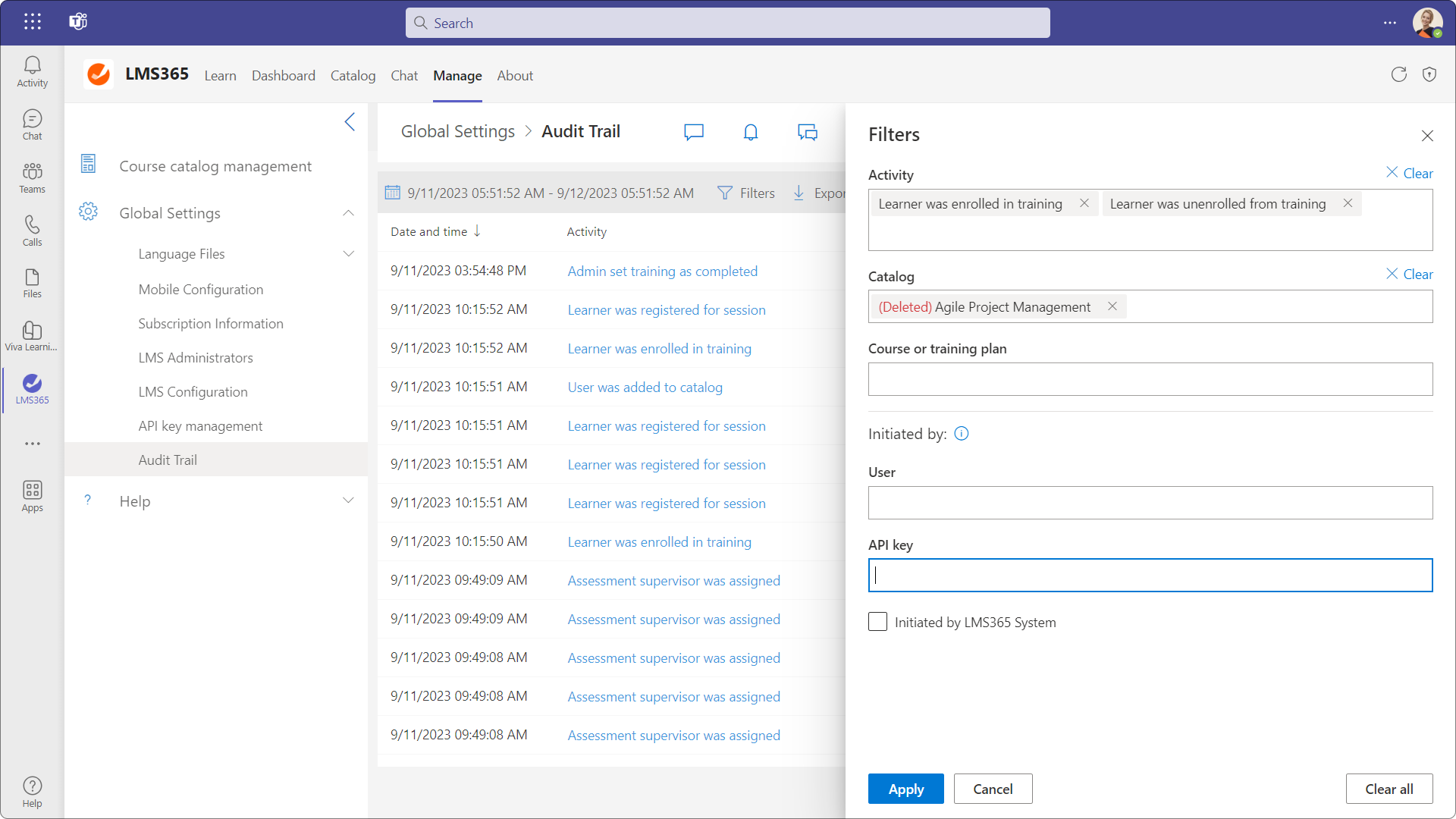Open the Activity bell in sidebar

[x=32, y=72]
